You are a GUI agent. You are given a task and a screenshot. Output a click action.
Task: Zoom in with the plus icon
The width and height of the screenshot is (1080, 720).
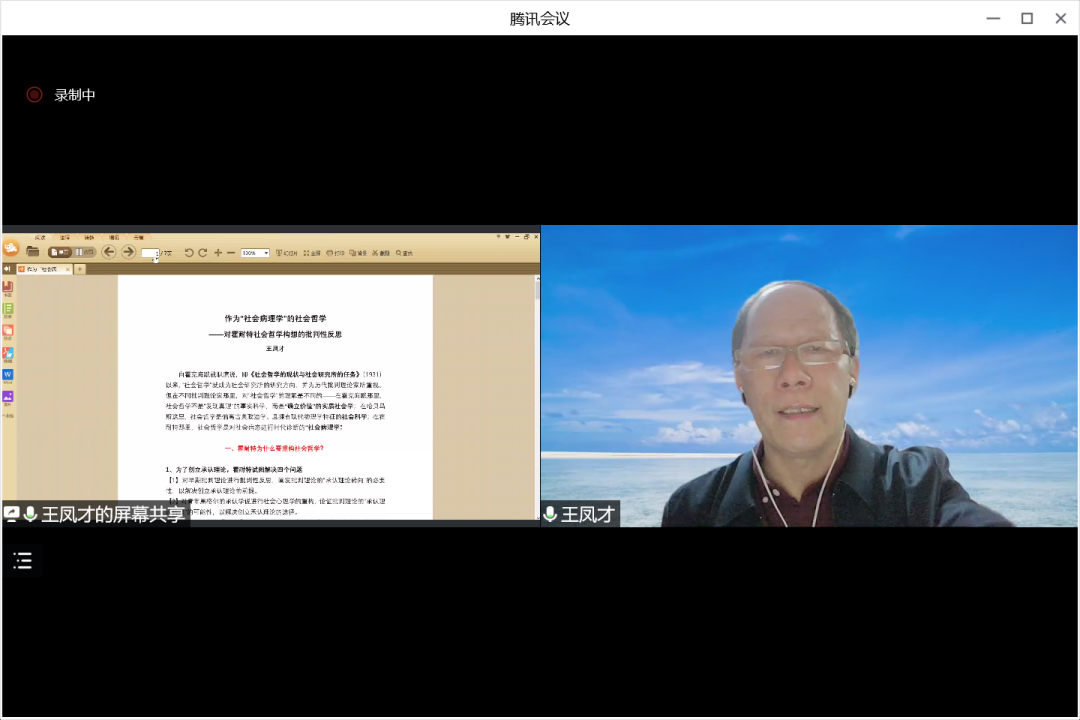click(x=218, y=253)
